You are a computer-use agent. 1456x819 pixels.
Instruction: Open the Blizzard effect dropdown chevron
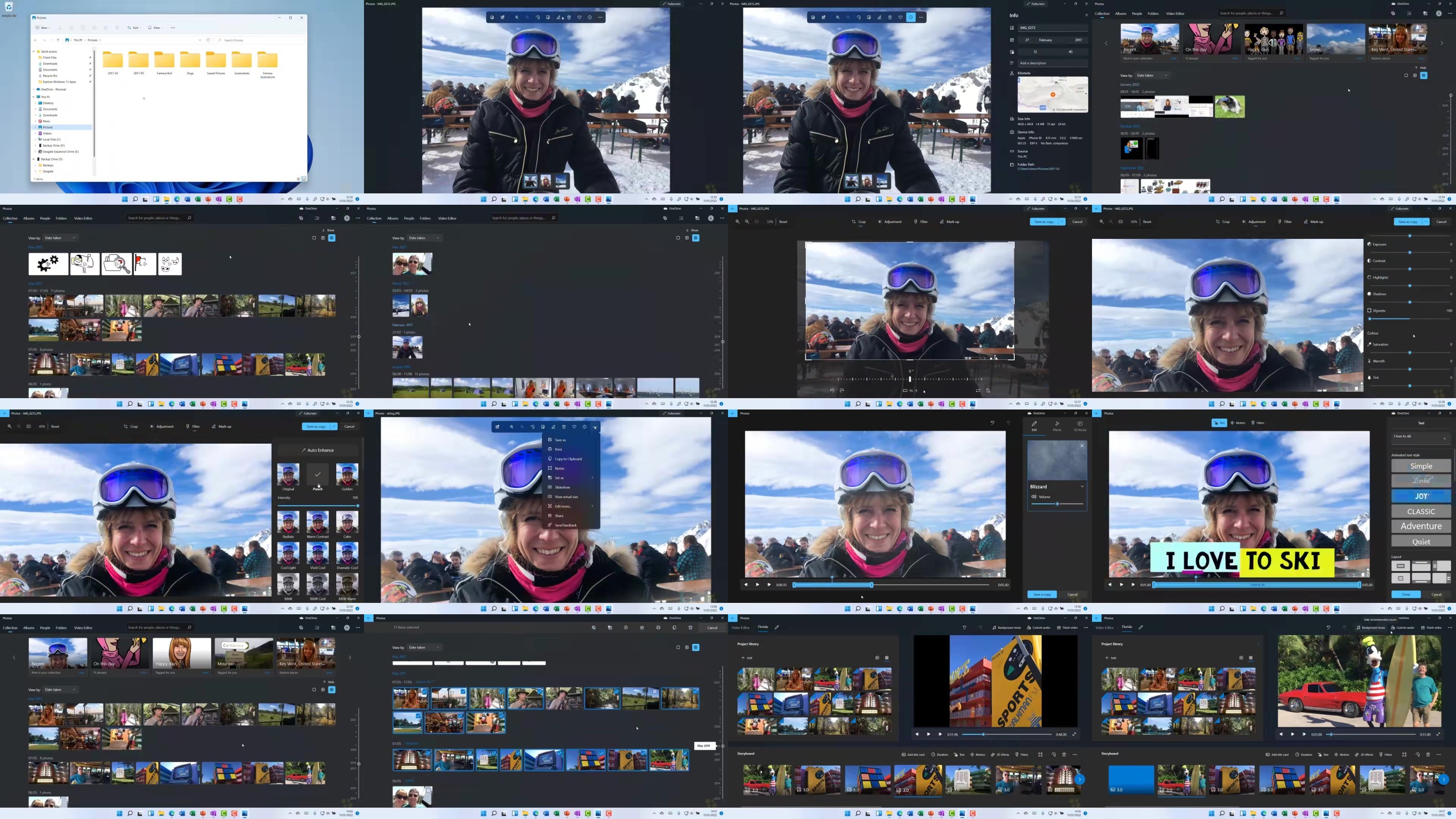[x=1082, y=487]
